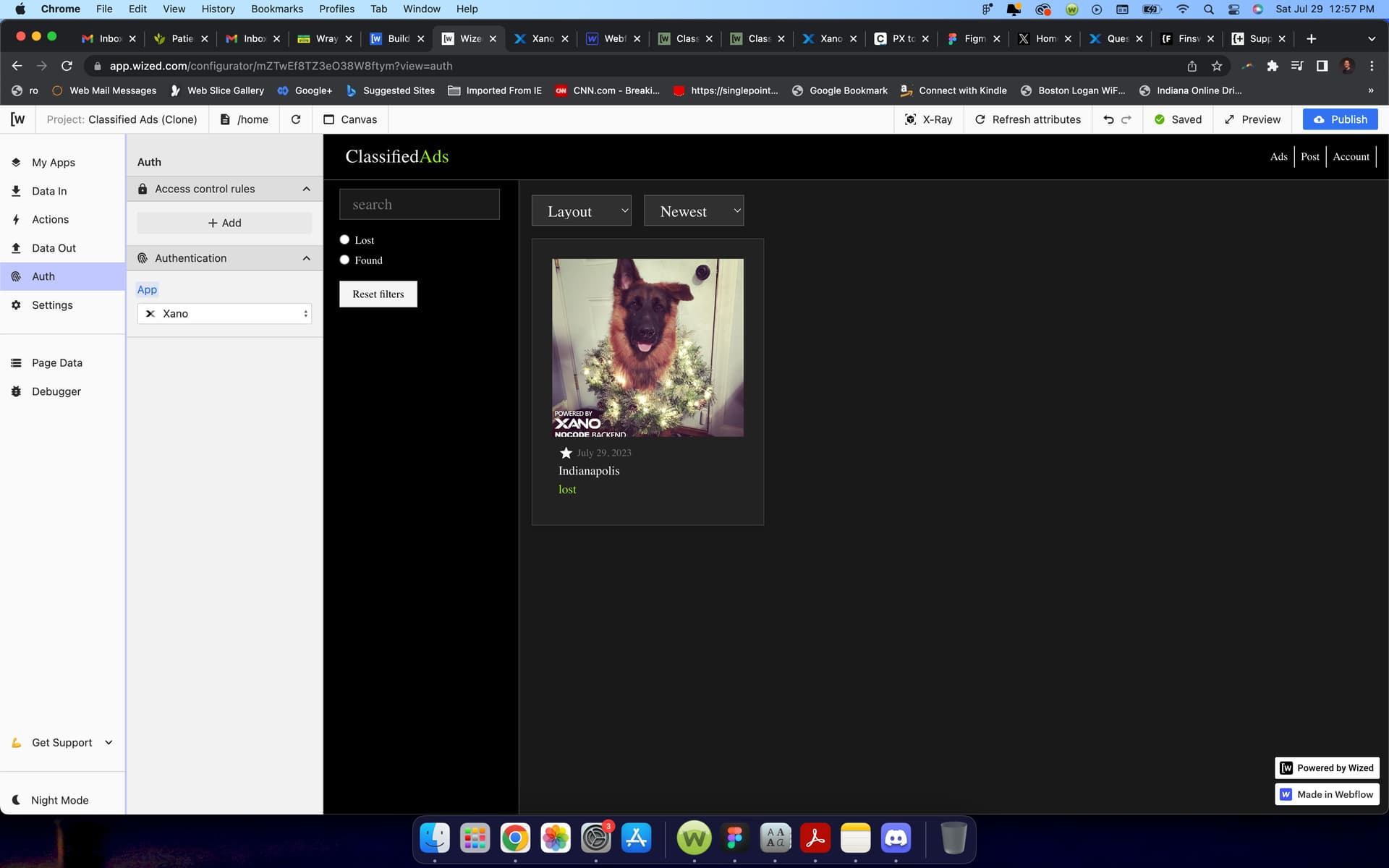Click Reset filters button
This screenshot has width=1389, height=868.
[378, 294]
